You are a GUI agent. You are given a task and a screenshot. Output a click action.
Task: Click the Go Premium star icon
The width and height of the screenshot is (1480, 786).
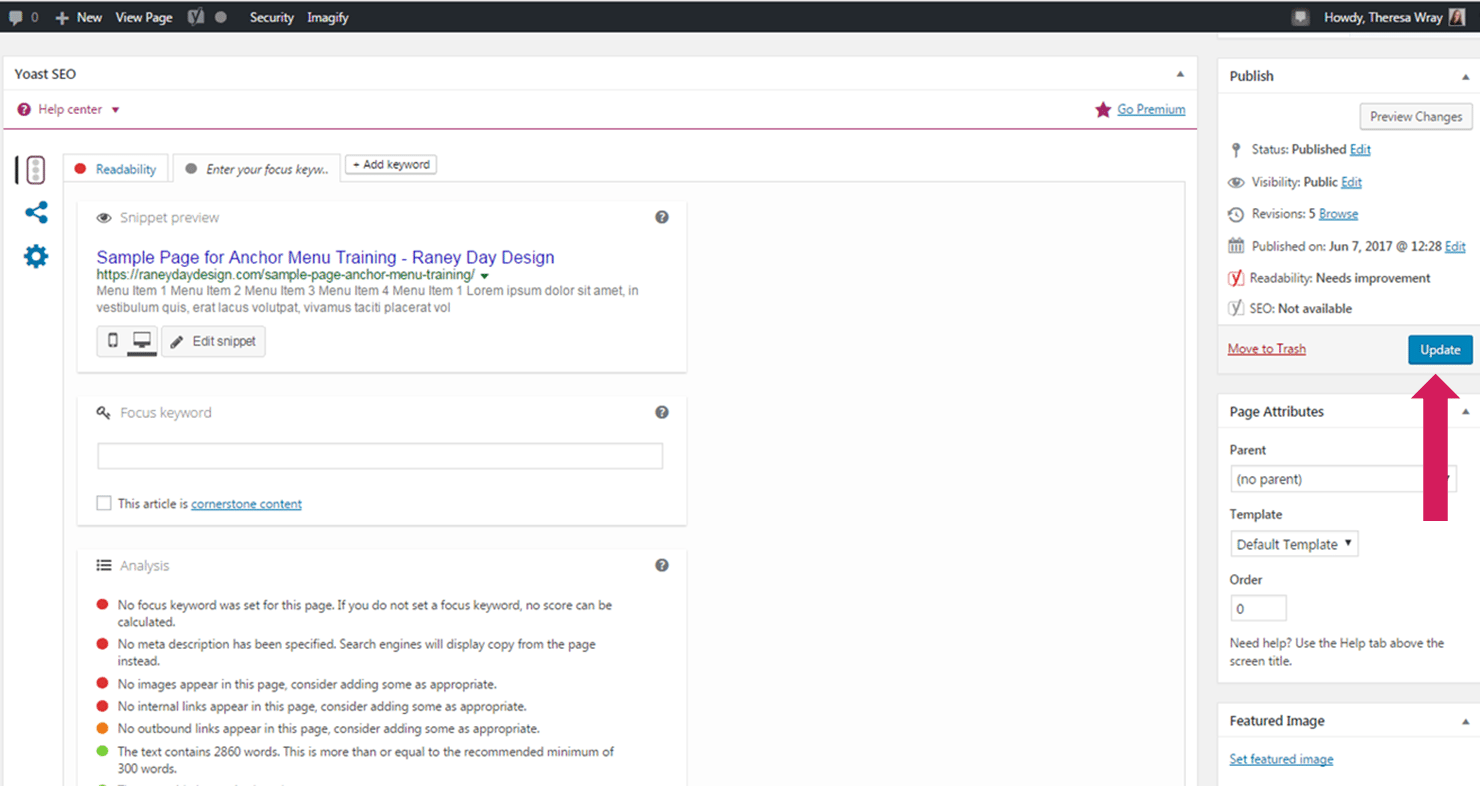(x=1103, y=110)
